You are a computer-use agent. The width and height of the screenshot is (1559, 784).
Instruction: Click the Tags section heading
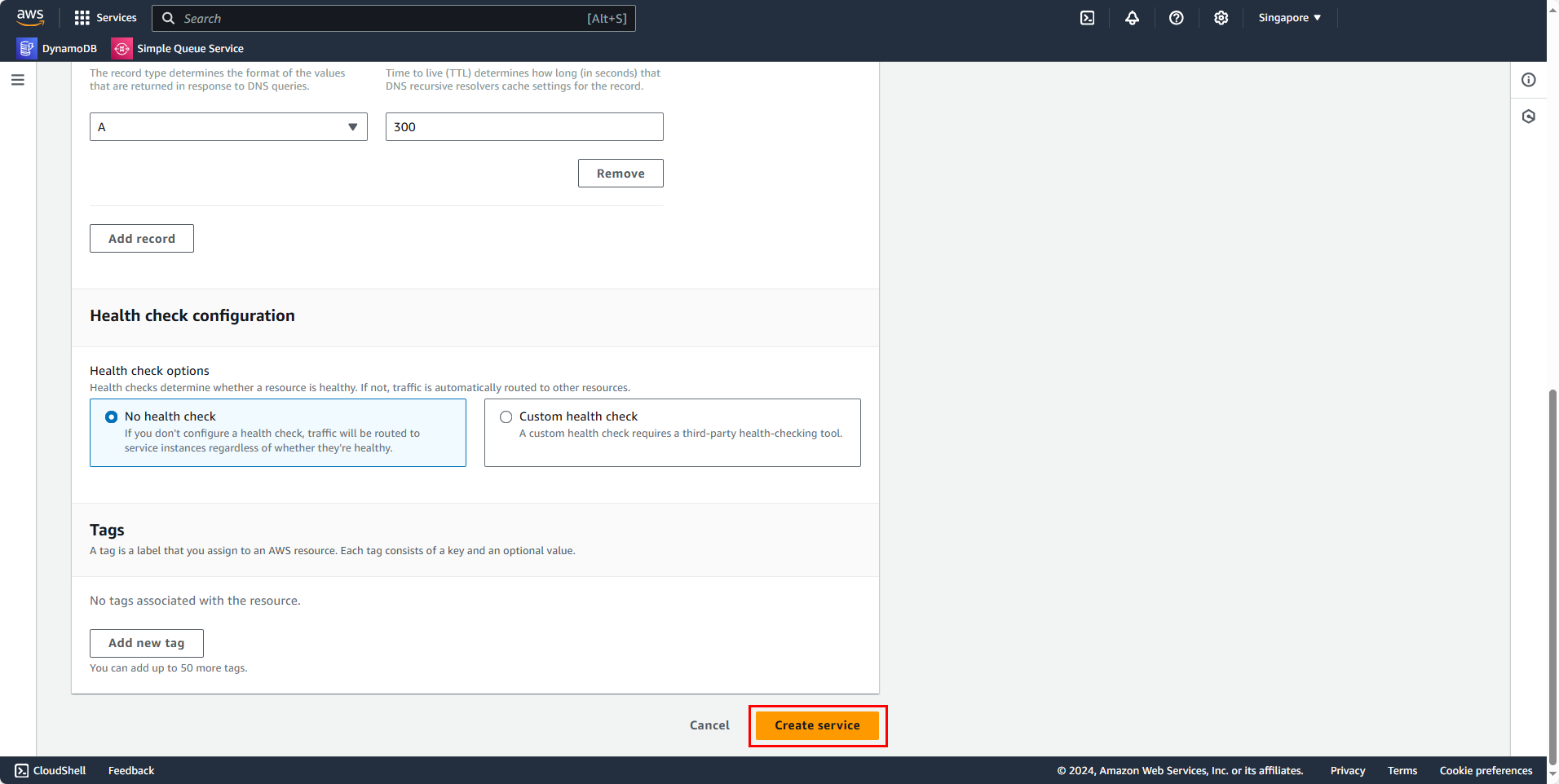tap(107, 530)
